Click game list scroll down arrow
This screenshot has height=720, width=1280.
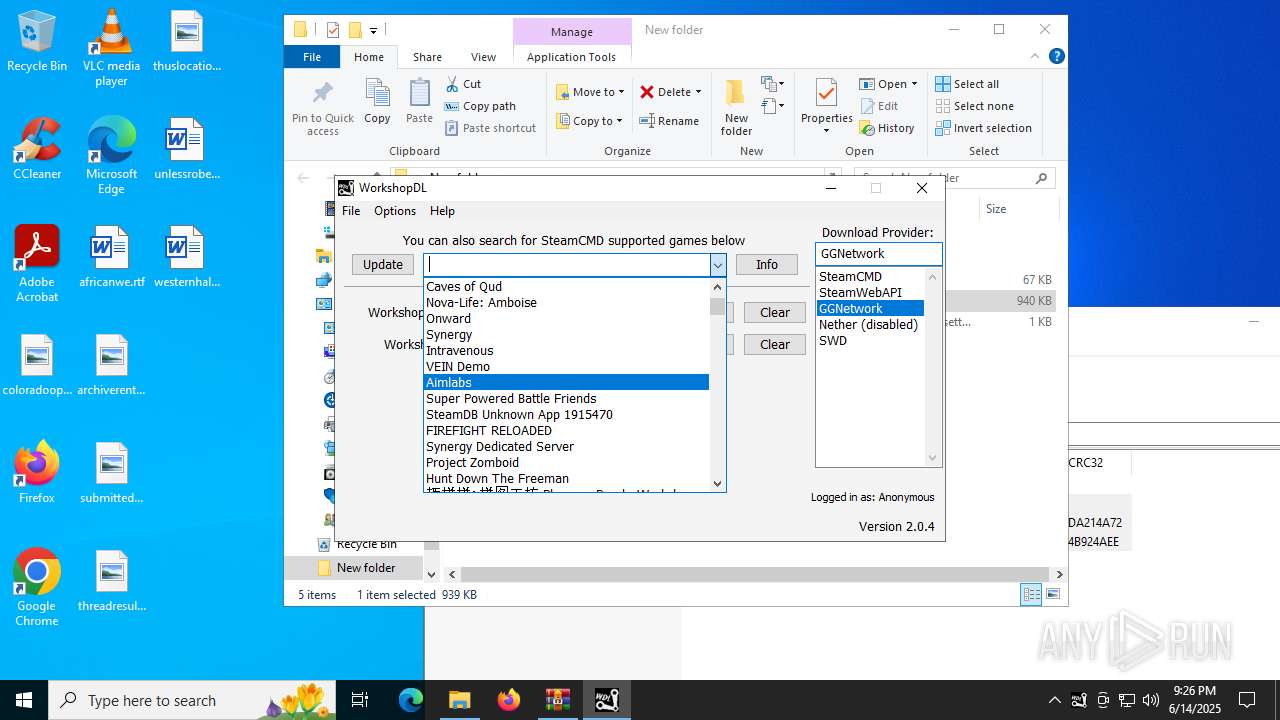717,484
